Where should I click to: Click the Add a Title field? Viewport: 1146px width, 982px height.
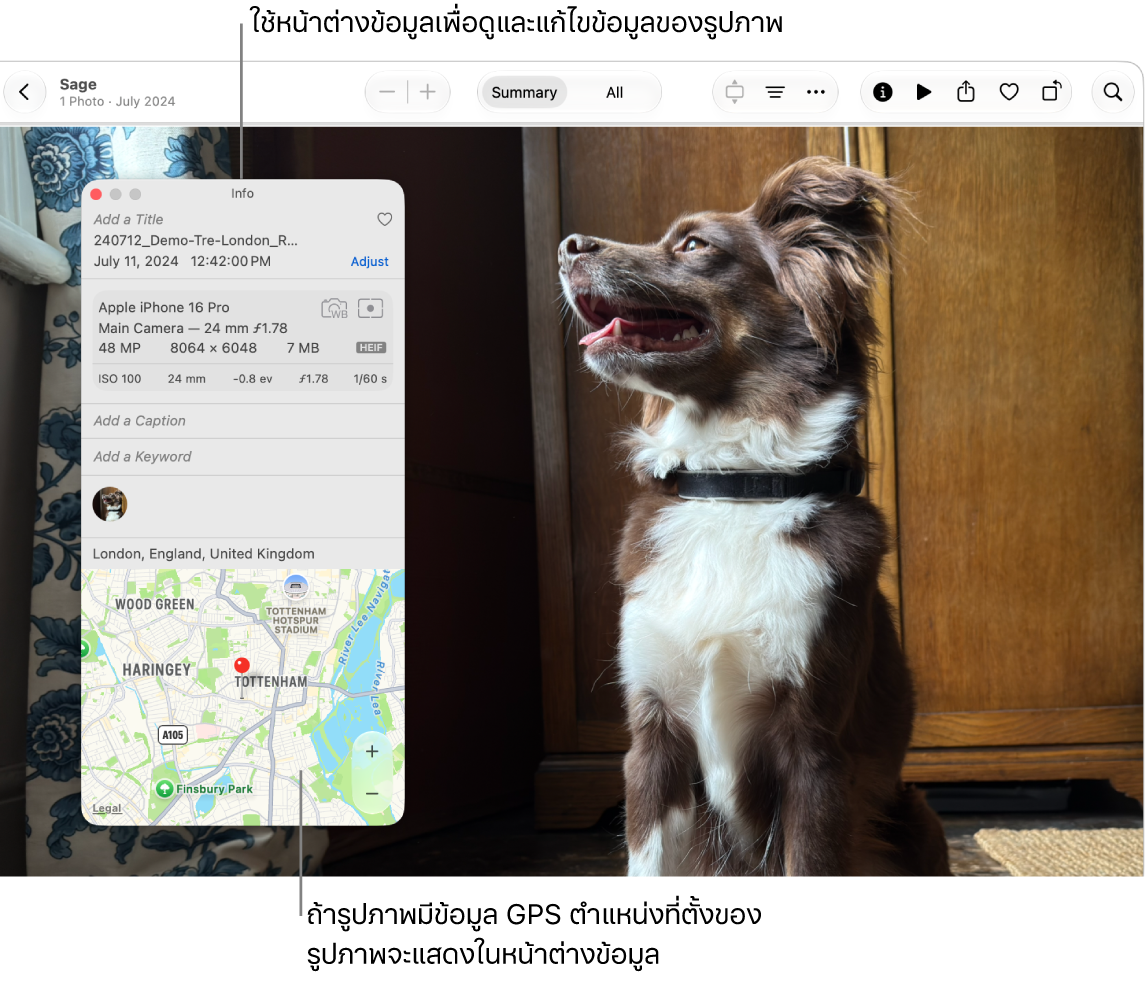129,219
